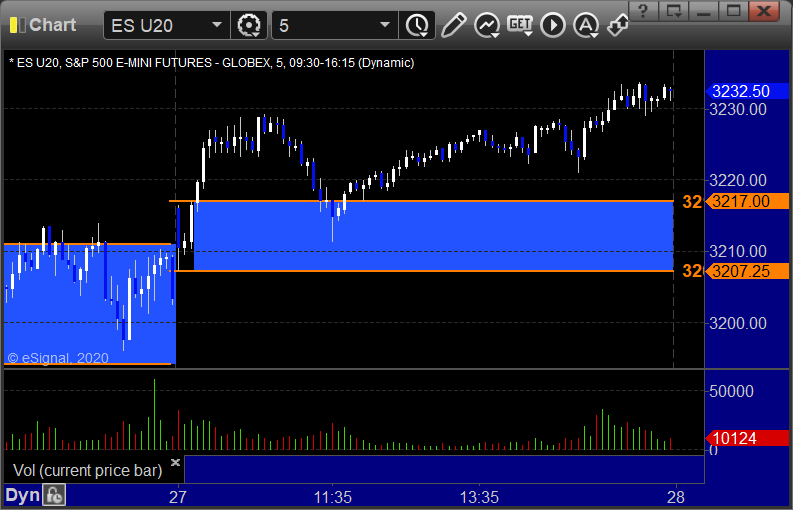Open the alerts 'A' circle icon
This screenshot has height=510, width=793.
[x=586, y=25]
